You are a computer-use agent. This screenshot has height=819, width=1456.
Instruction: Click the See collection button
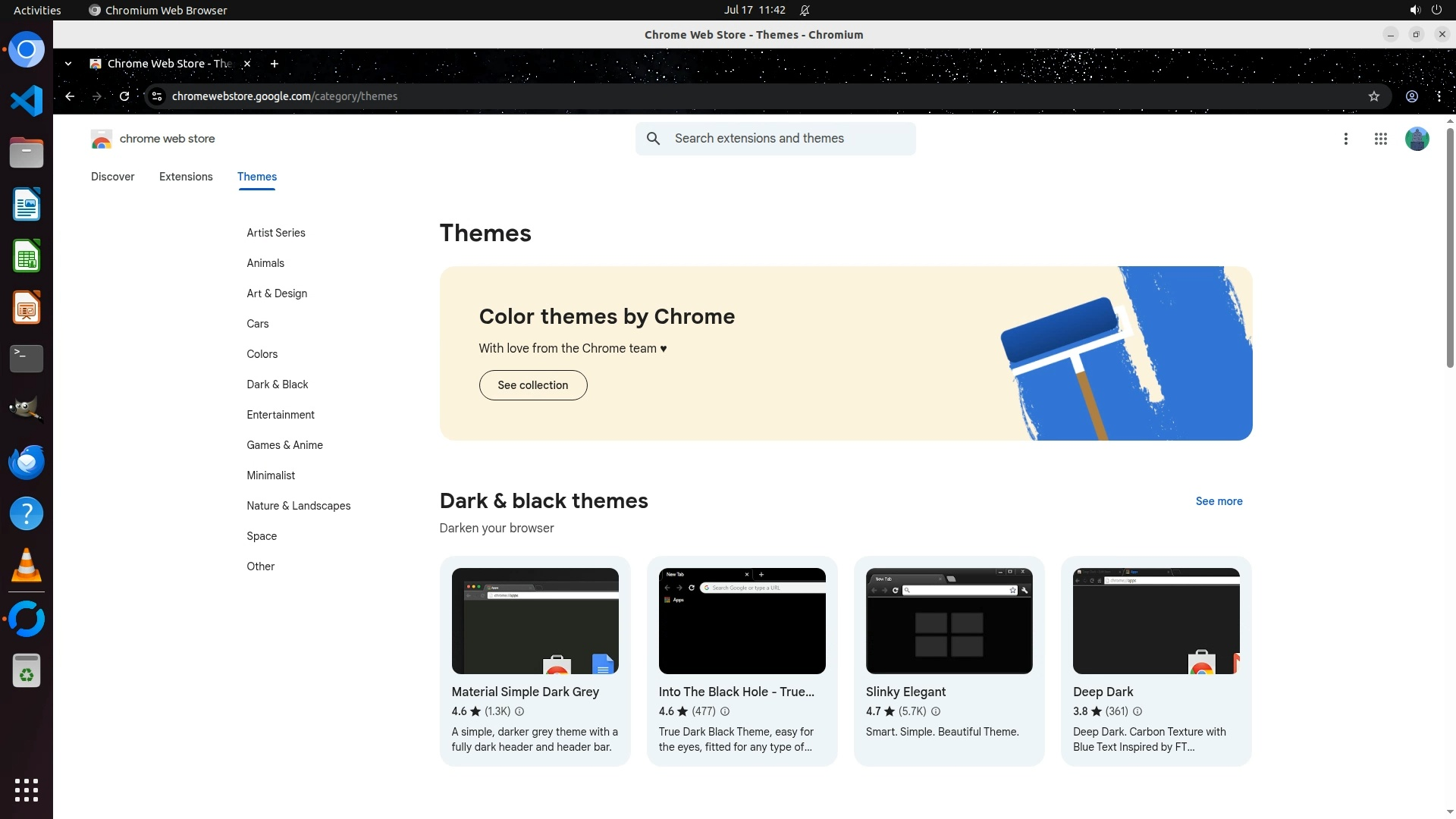point(532,385)
